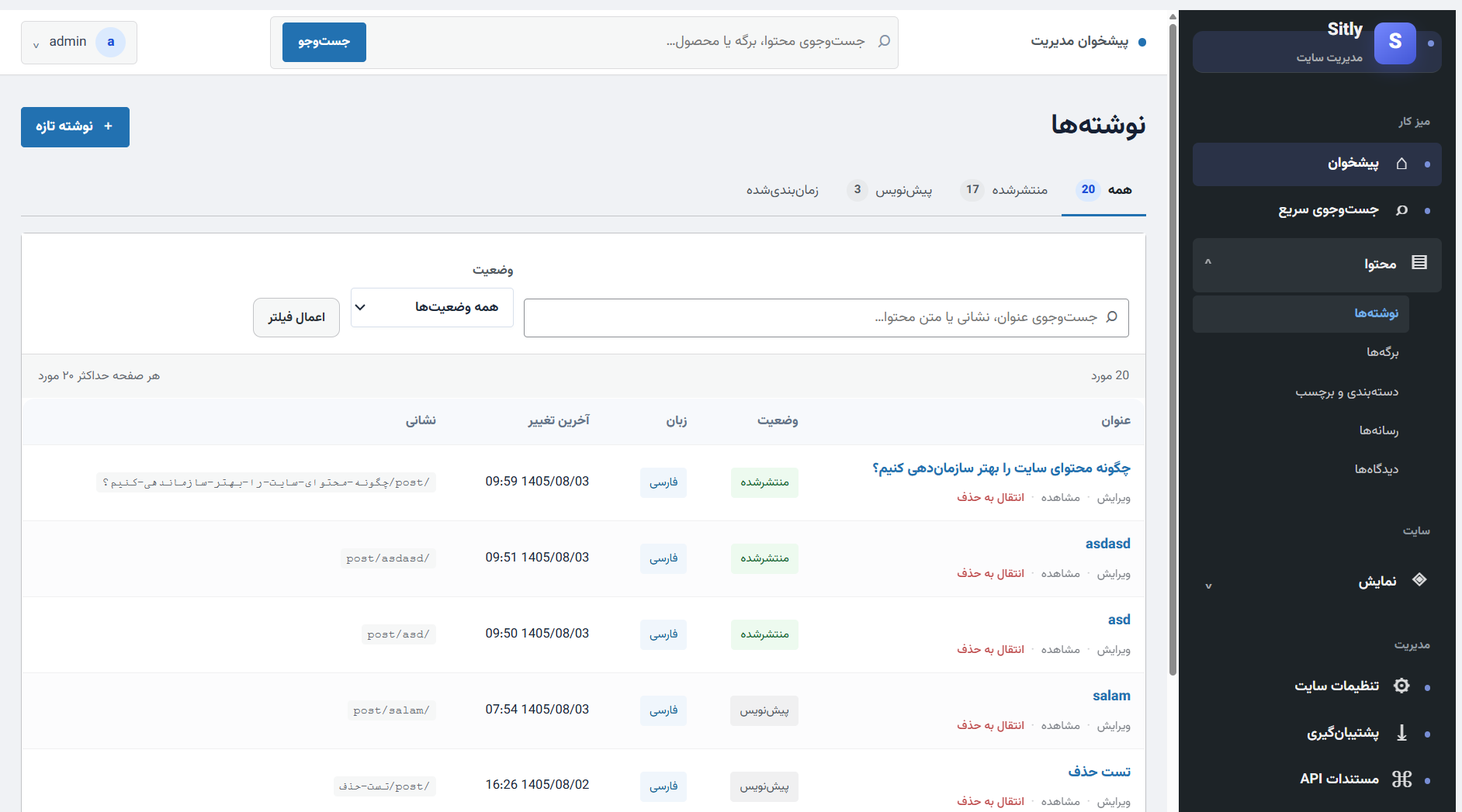Click the download icon for پشتیبان‌گیری
The width and height of the screenshot is (1462, 812).
(1401, 733)
